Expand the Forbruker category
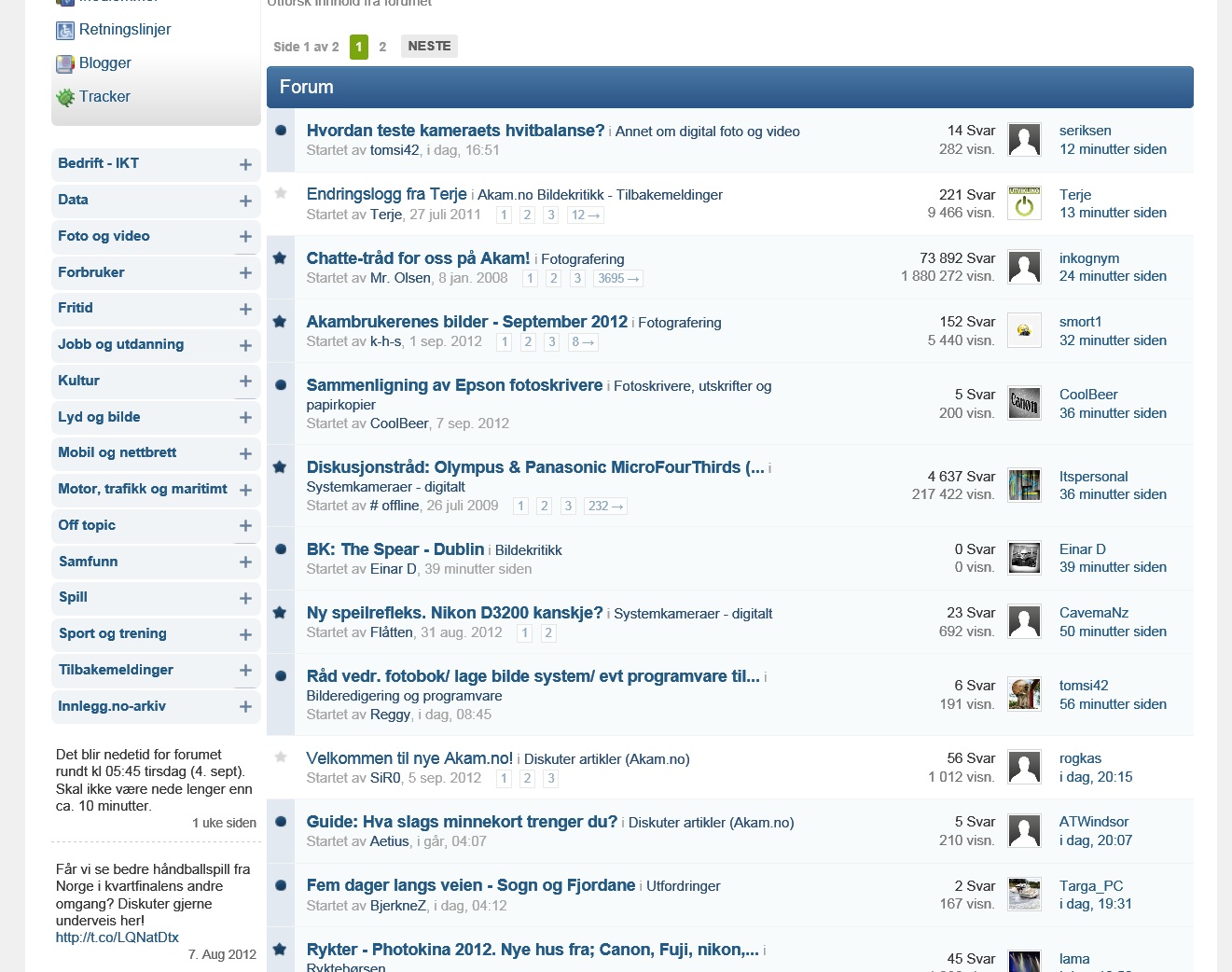This screenshot has width=1232, height=972. click(245, 273)
